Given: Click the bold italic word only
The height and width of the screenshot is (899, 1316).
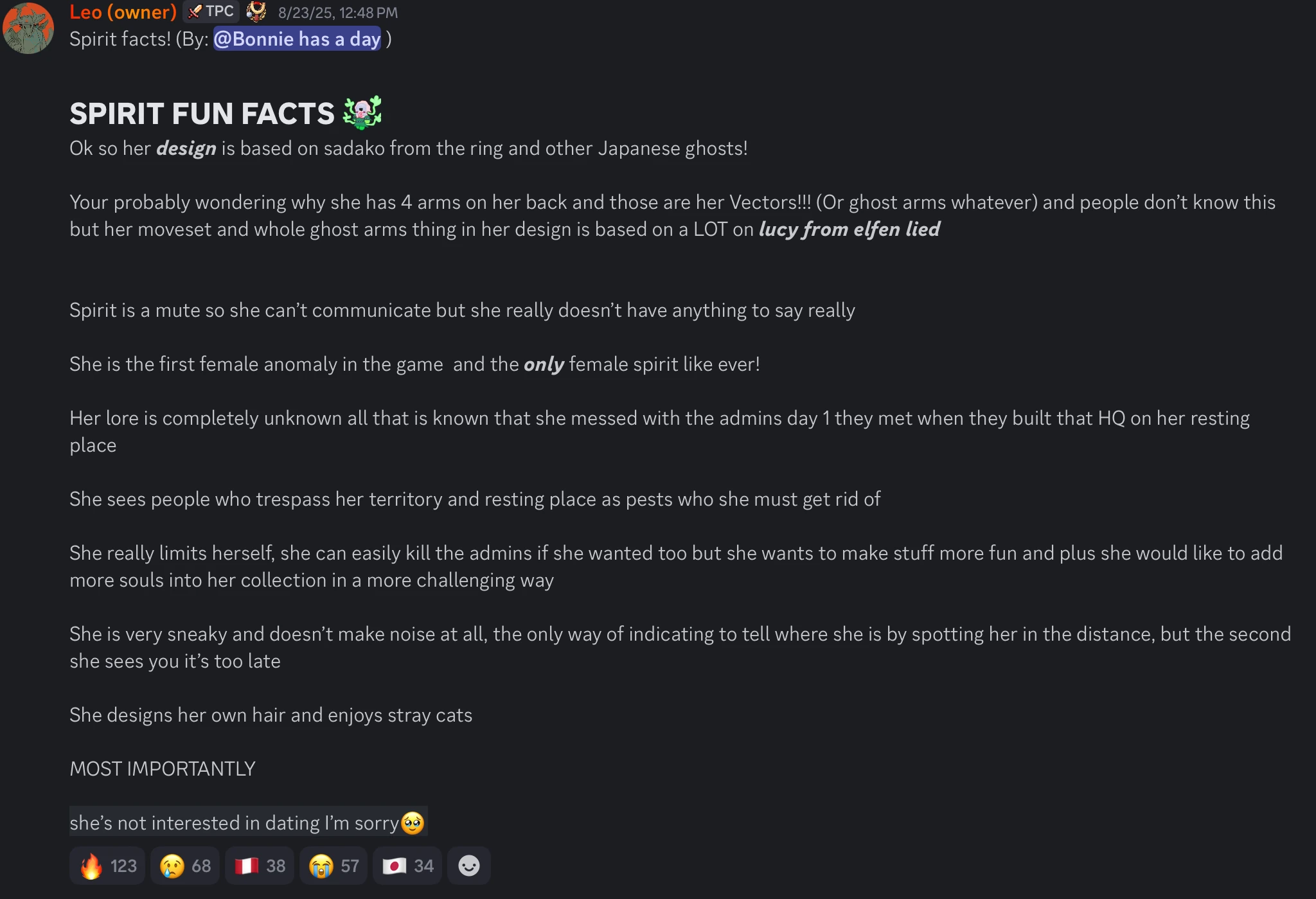Looking at the screenshot, I should click(544, 364).
